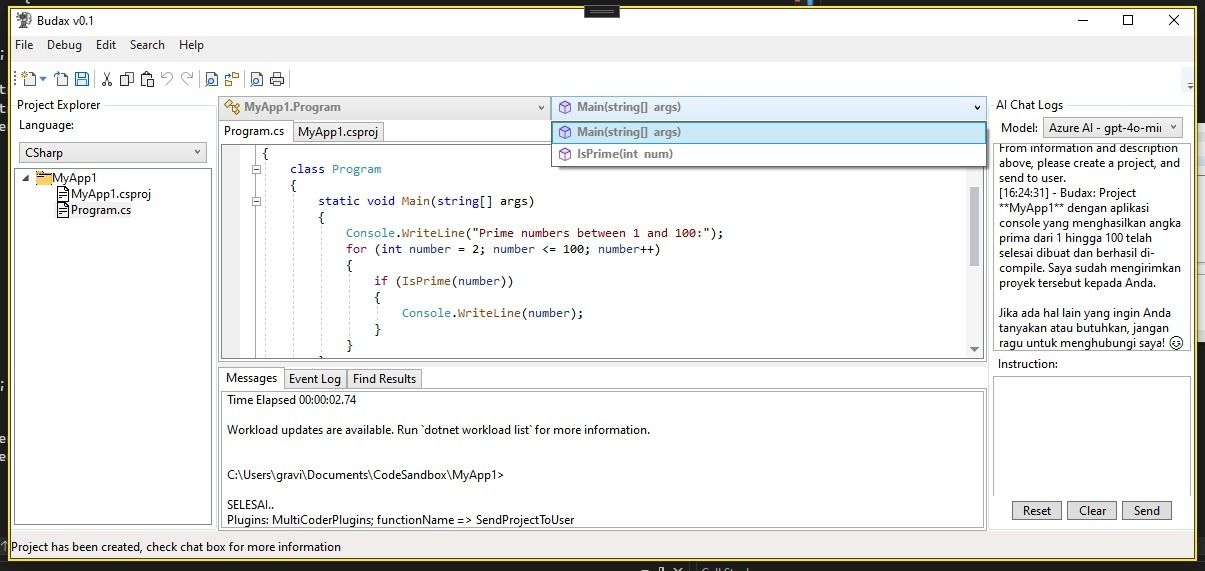Screen dimensions: 1205x571
Task: Click the Copy icon in toolbar
Action: click(127, 79)
